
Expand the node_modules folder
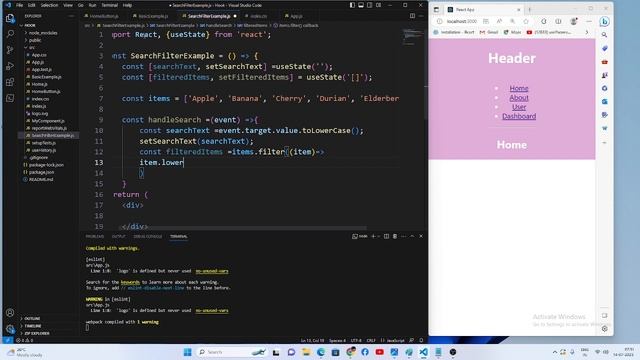pyautogui.click(x=43, y=33)
